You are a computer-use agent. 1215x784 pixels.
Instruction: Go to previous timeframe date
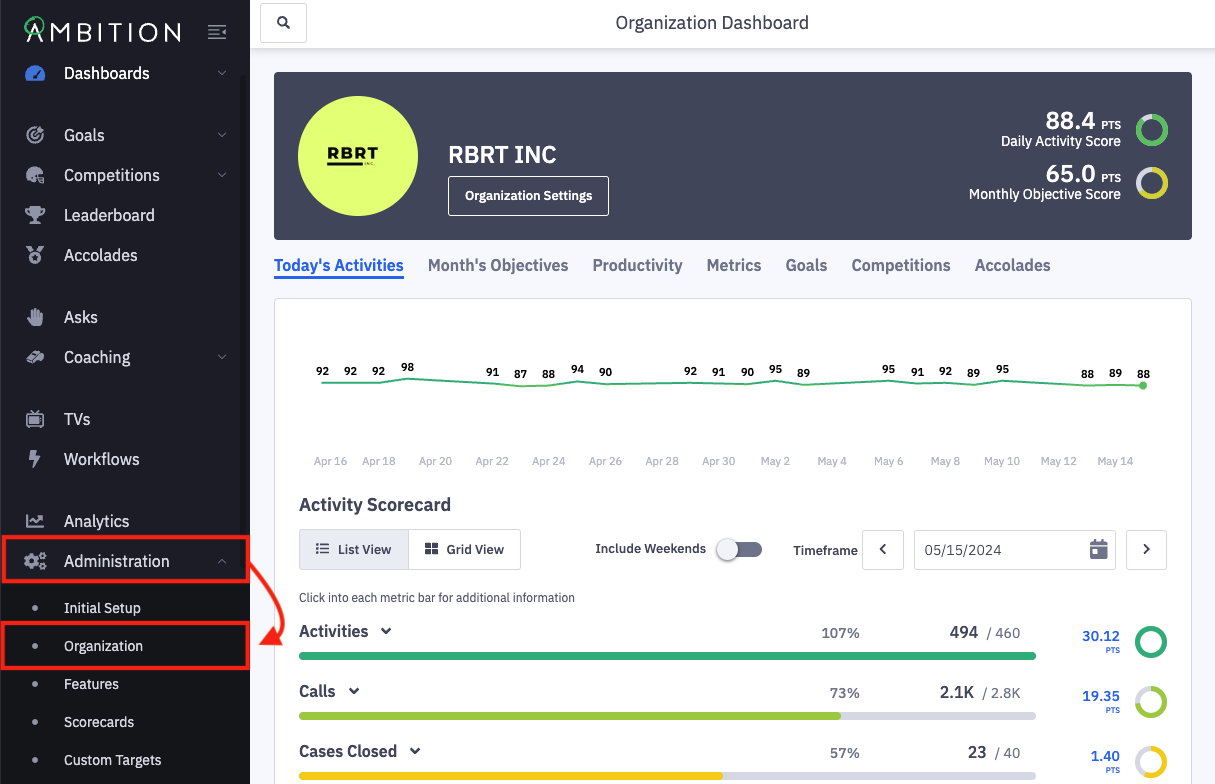pyautogui.click(x=883, y=549)
